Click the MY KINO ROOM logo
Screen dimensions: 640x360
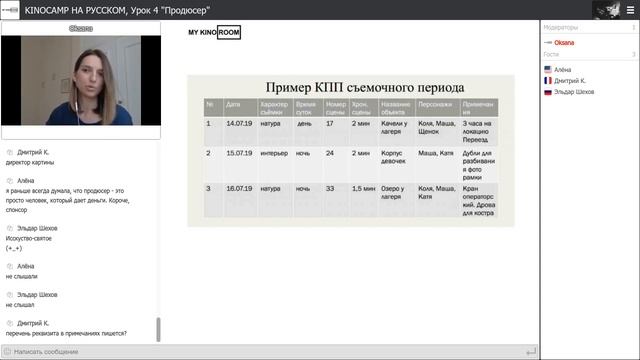pyautogui.click(x=214, y=32)
